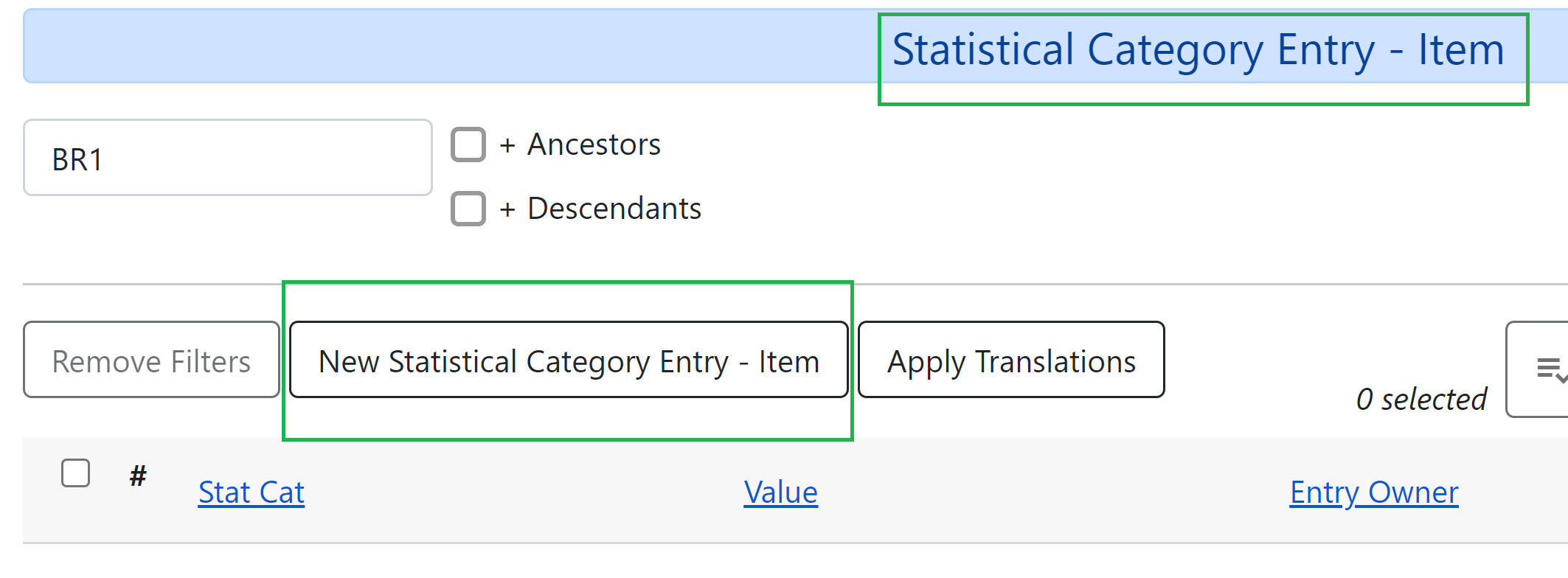Enable the + Descendants checkbox
Image resolution: width=1568 pixels, height=578 pixels.
point(468,209)
